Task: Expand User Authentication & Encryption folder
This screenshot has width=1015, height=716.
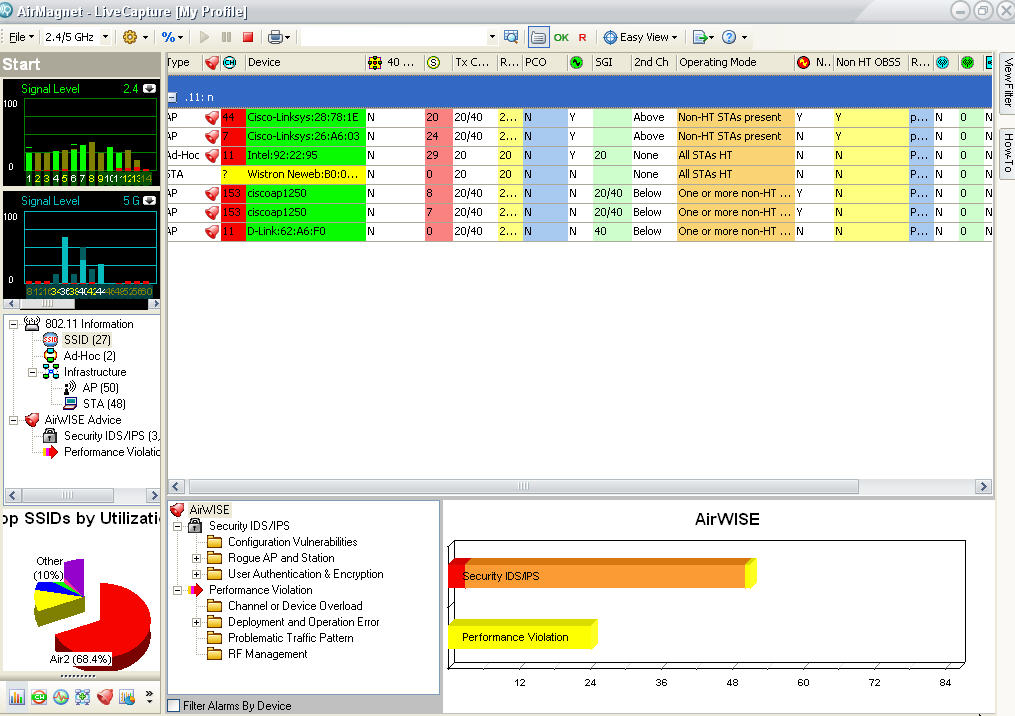Action: 196,574
